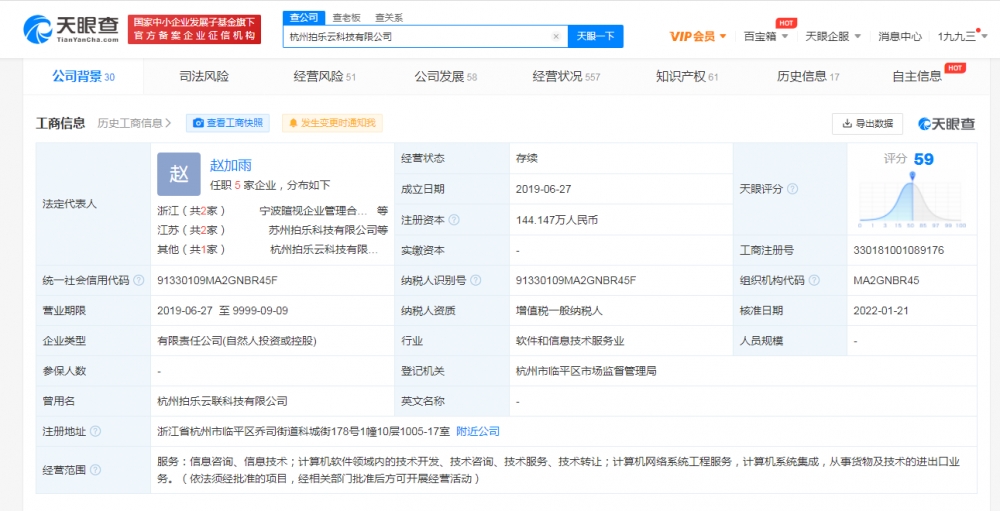
Task: Expand the 天眼企服 dropdown
Action: [833, 36]
